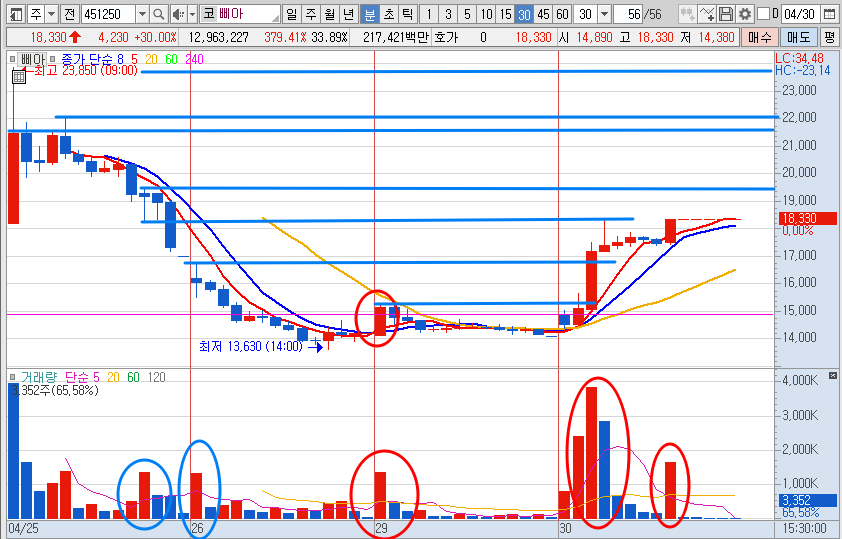The height and width of the screenshot is (539, 842).
Task: Click moving average 60 legend in green
Action: 171,59
